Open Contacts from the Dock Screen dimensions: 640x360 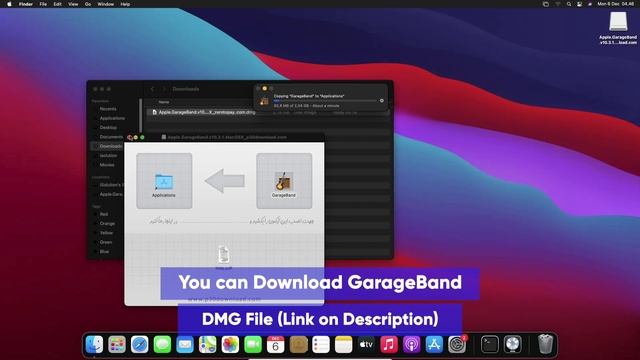pyautogui.click(x=298, y=344)
